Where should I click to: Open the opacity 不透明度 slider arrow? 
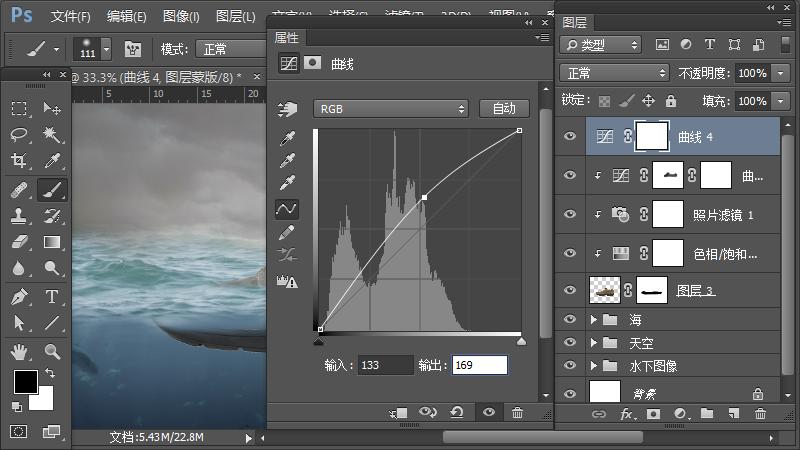pyautogui.click(x=781, y=73)
